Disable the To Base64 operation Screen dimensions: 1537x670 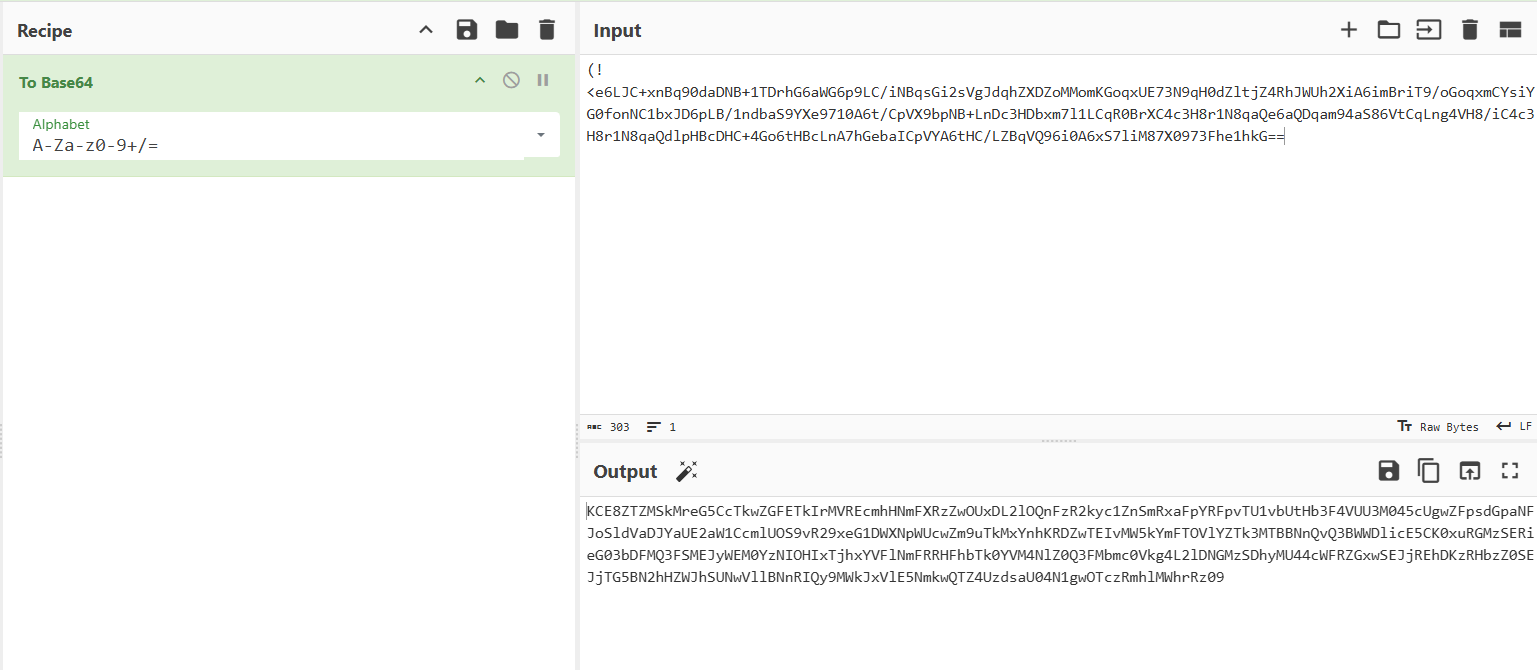pyautogui.click(x=511, y=80)
